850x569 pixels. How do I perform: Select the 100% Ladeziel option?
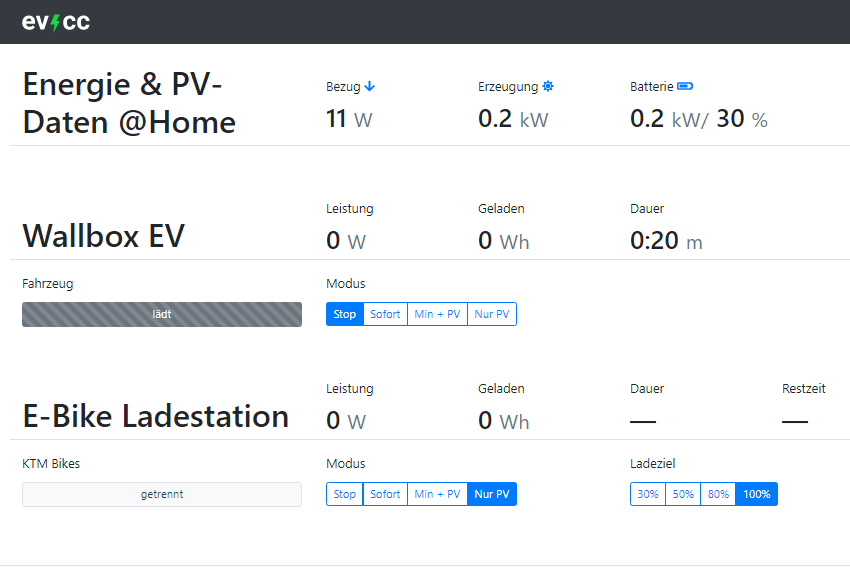757,494
